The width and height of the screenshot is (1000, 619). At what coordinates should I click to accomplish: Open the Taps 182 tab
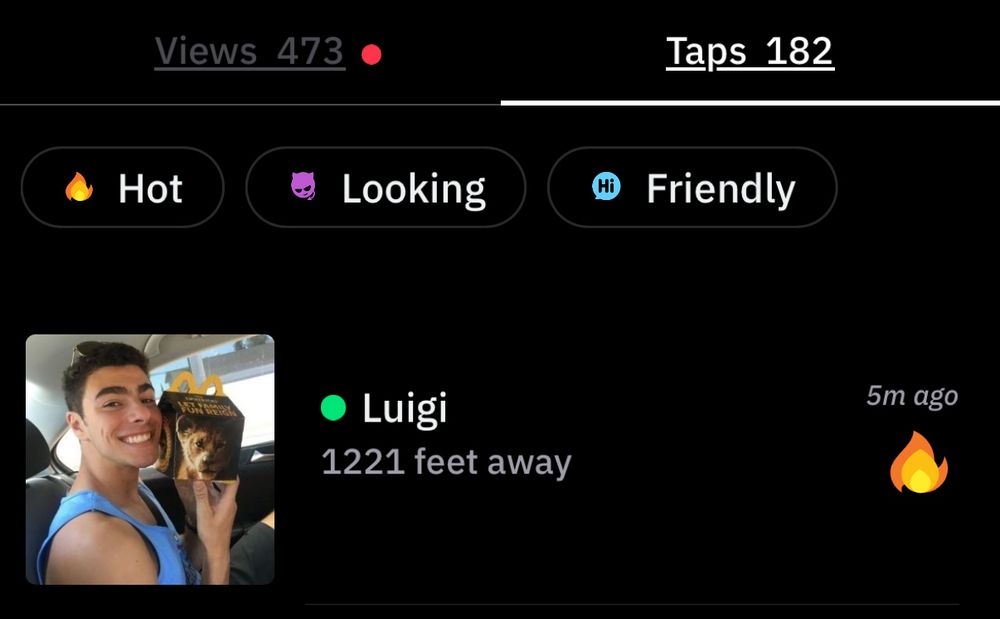pyautogui.click(x=750, y=51)
